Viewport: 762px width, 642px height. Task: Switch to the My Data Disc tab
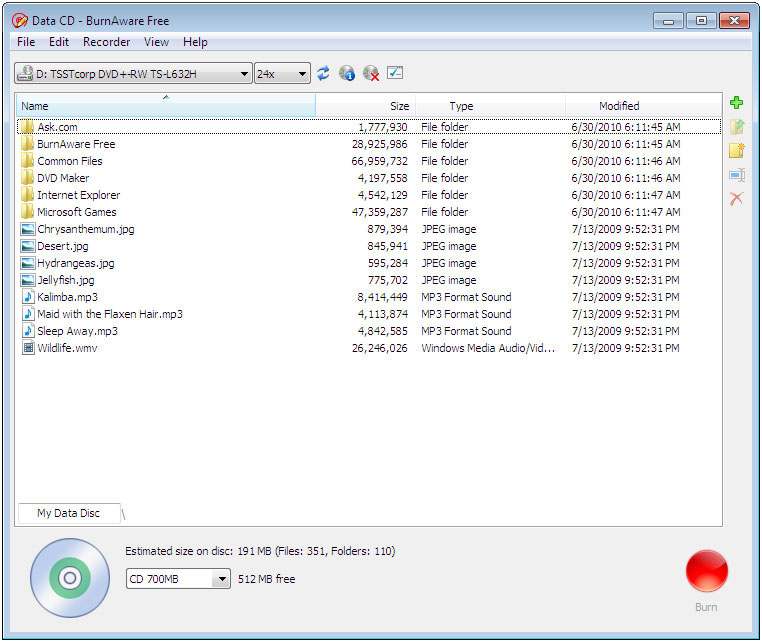[x=68, y=513]
